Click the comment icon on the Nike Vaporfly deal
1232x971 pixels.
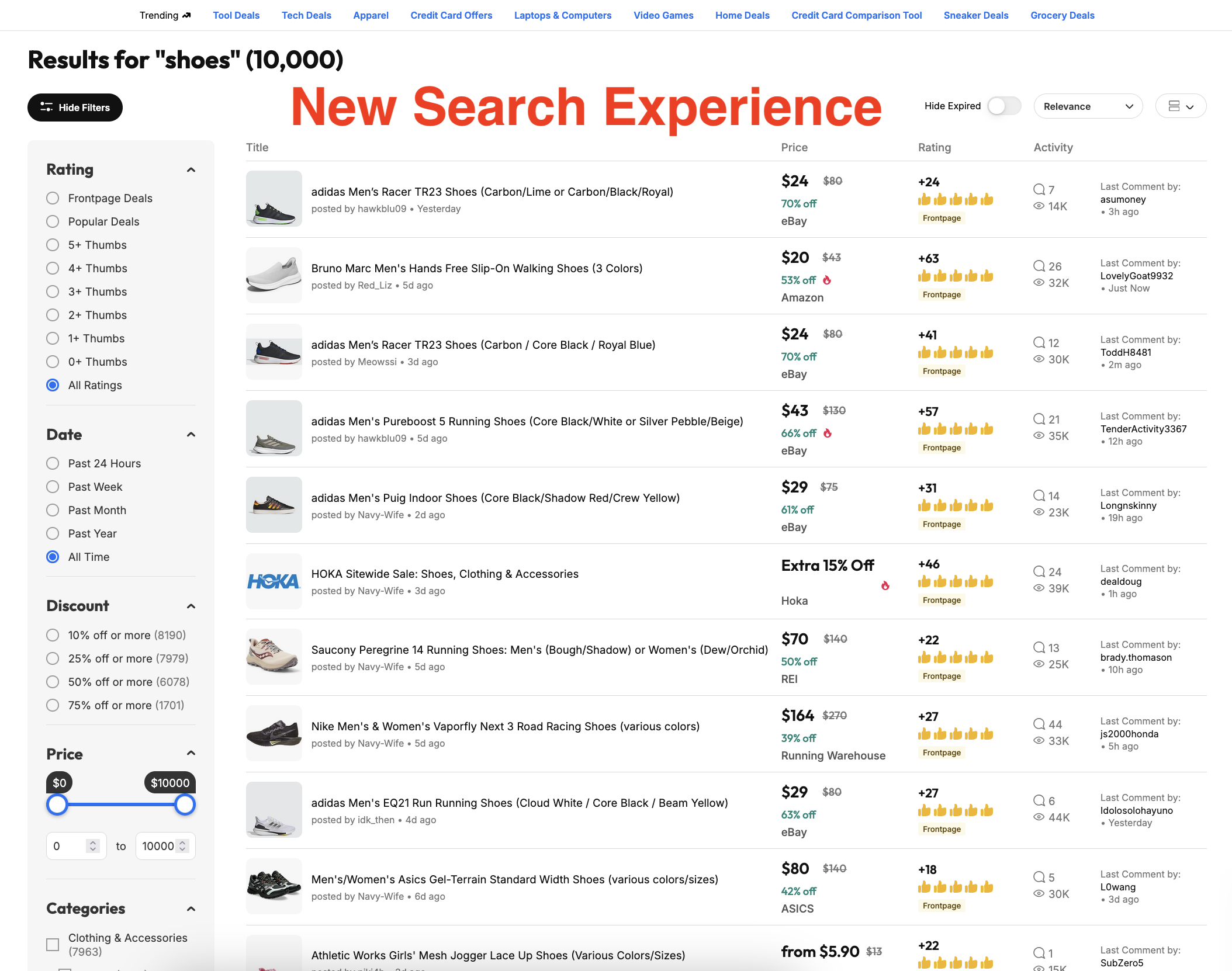coord(1039,724)
